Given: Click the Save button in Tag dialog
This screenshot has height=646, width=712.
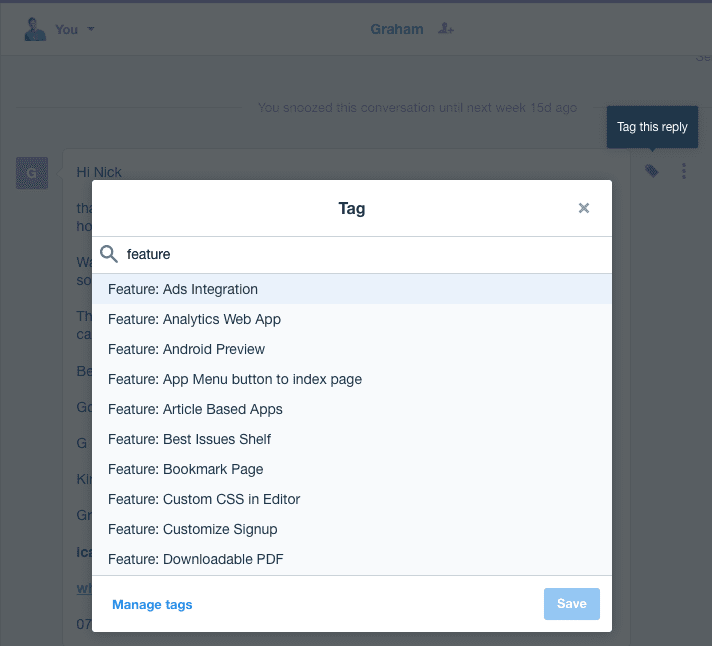Looking at the screenshot, I should [572, 604].
